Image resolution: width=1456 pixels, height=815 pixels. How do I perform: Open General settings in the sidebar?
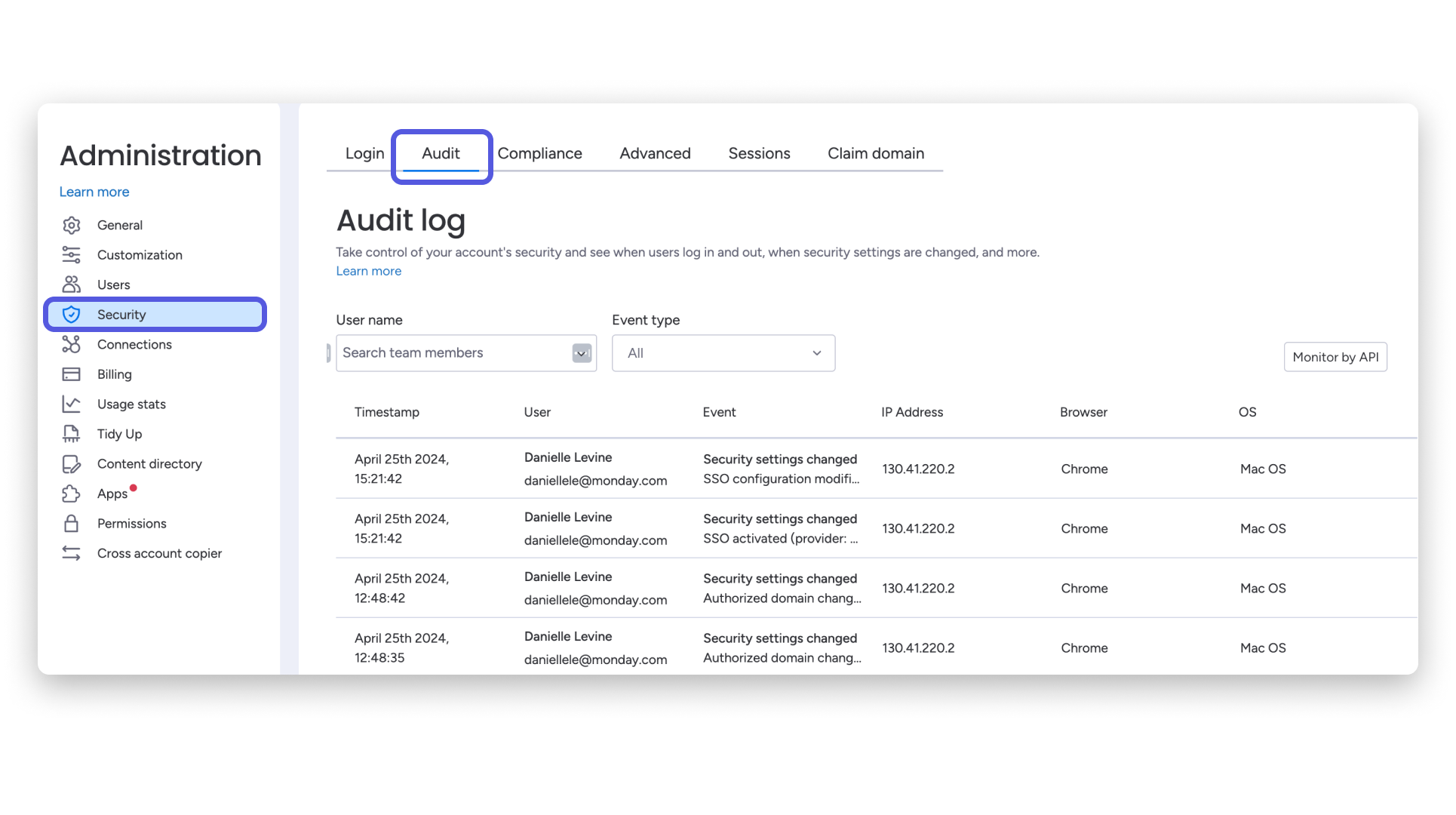[121, 225]
